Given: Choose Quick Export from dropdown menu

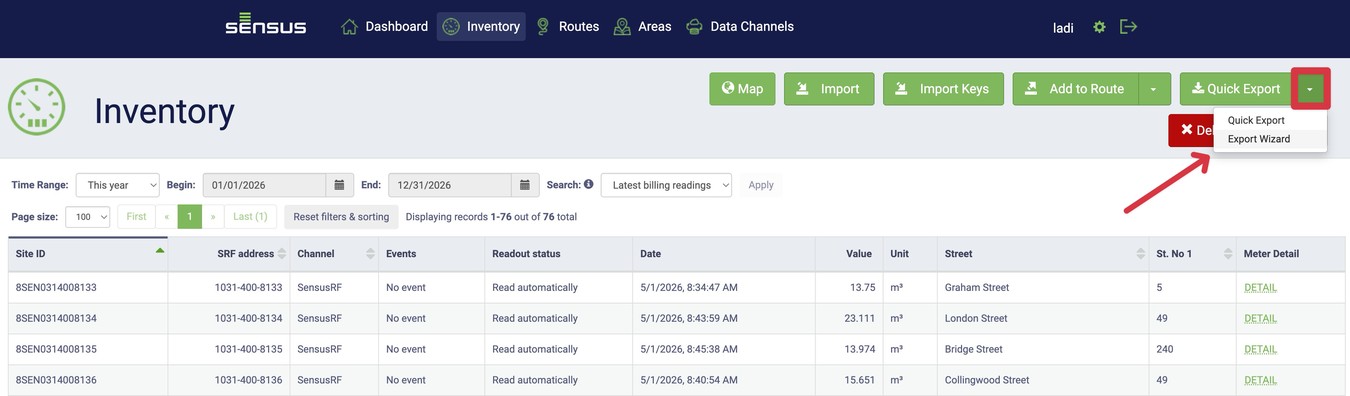Looking at the screenshot, I should pyautogui.click(x=1256, y=120).
